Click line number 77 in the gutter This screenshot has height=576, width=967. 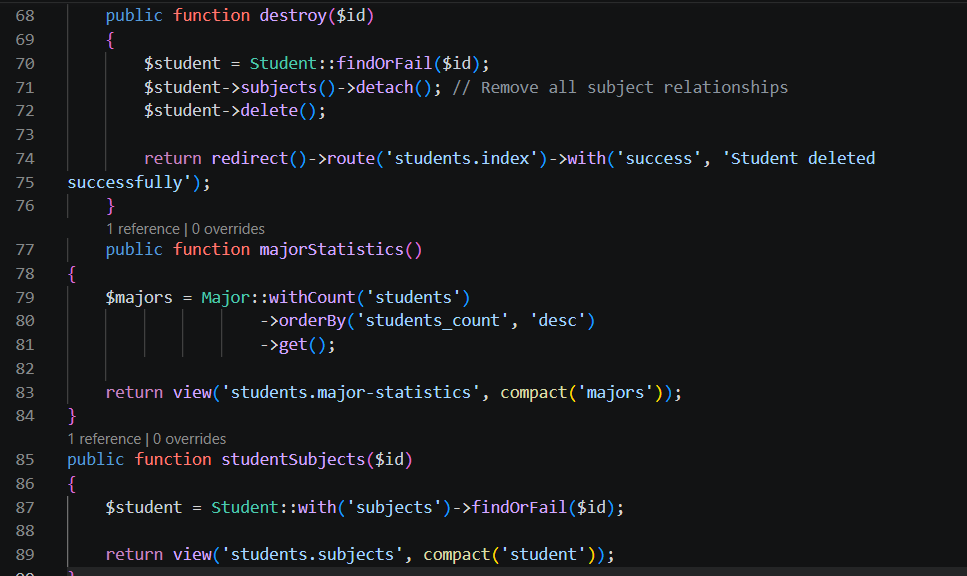(x=25, y=250)
